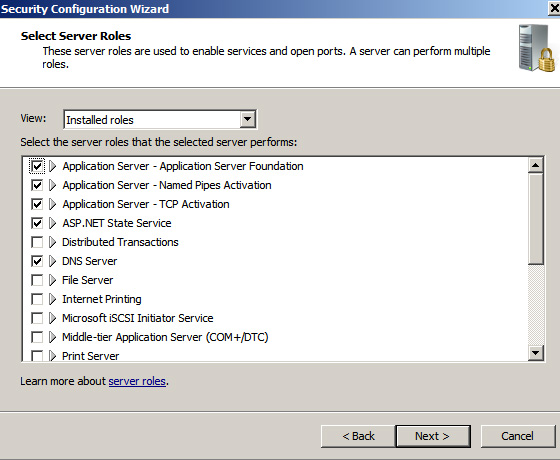560x460 pixels.
Task: Expand ASP.NET State Service arrow
Action: 52,223
